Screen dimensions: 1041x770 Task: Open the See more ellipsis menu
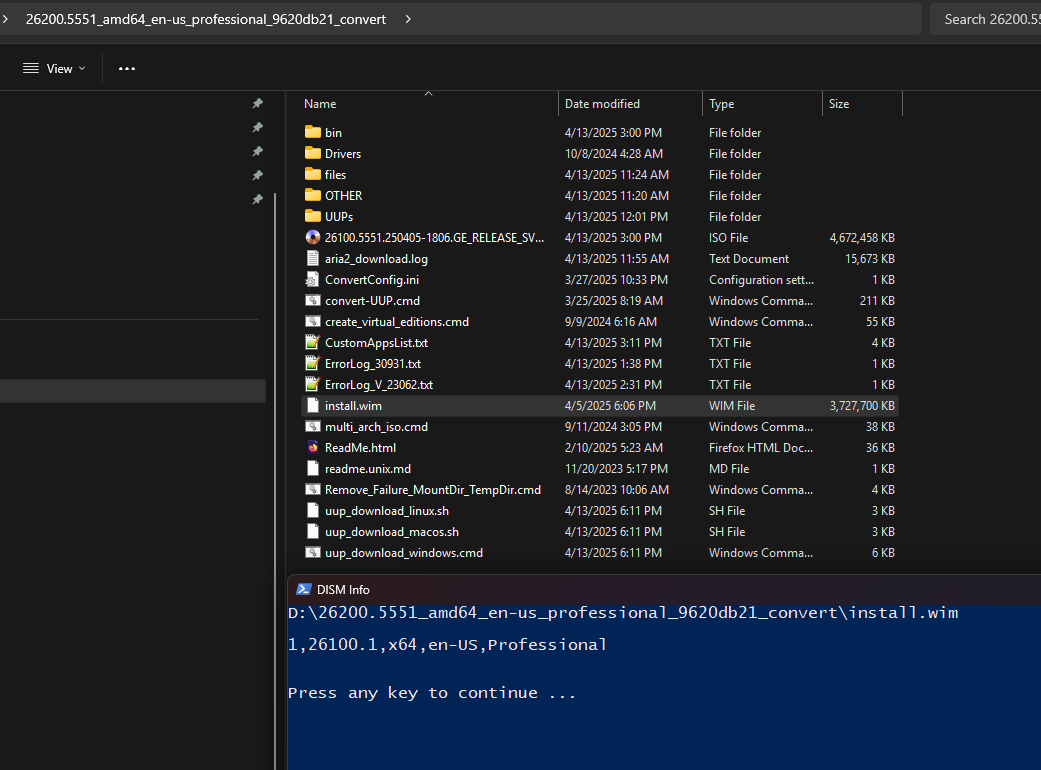[x=127, y=68]
